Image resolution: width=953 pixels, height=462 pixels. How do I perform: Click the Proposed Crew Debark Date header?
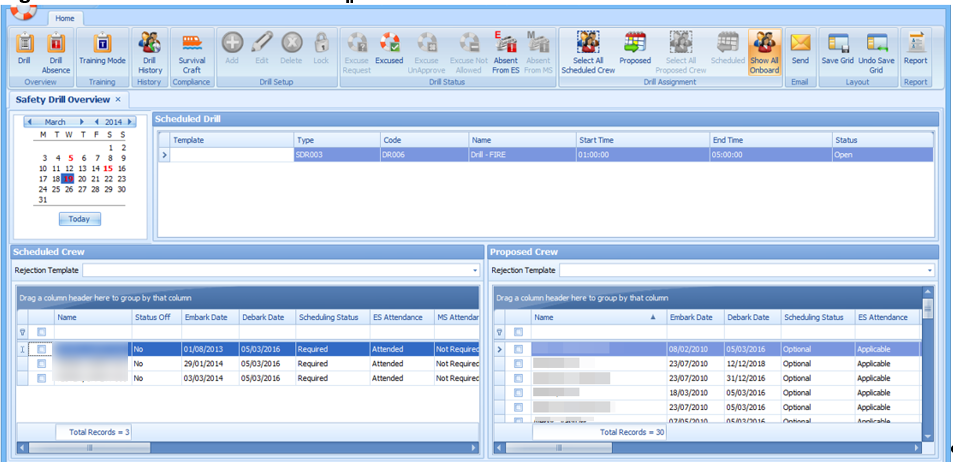[x=752, y=317]
